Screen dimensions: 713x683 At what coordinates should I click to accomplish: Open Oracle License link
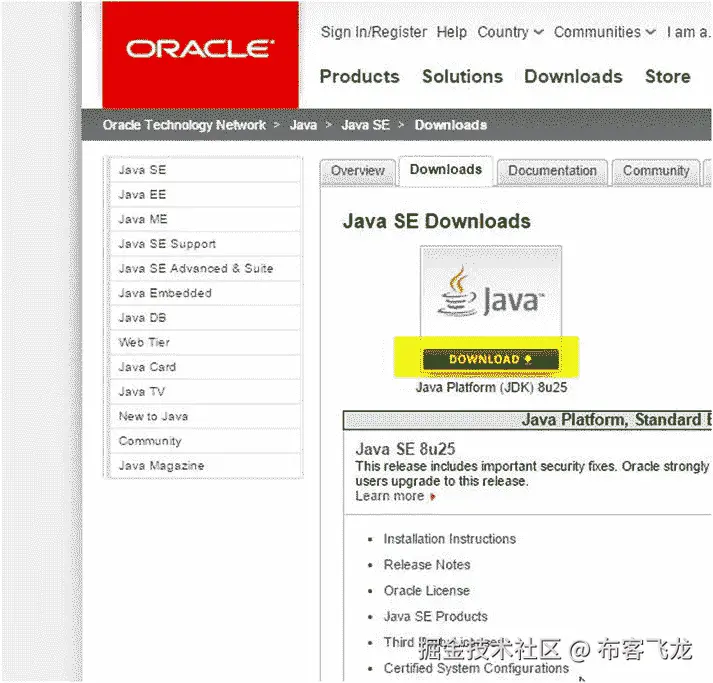[427, 591]
